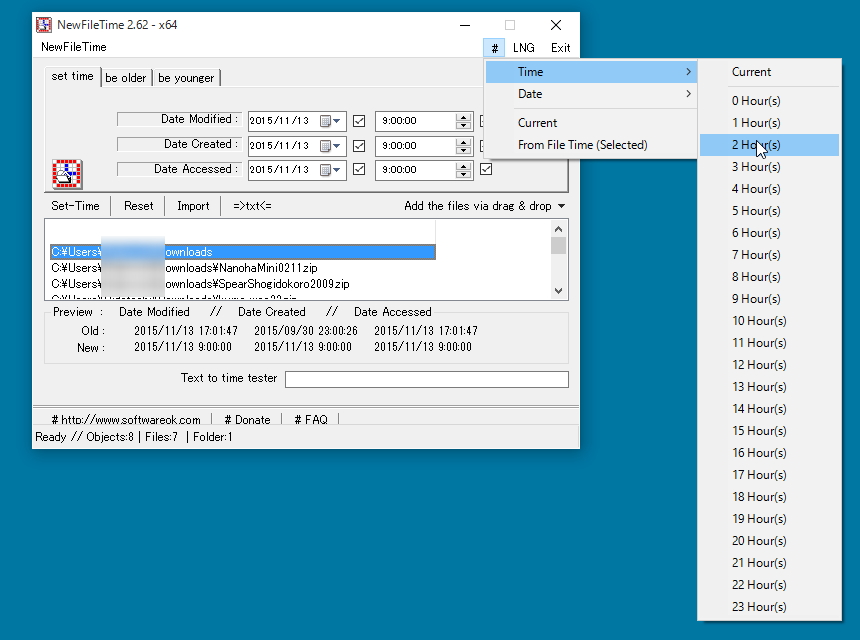Screen dimensions: 860x640
Task: Select the SpearShogidokoro2009.zip file row
Action: coord(242,284)
